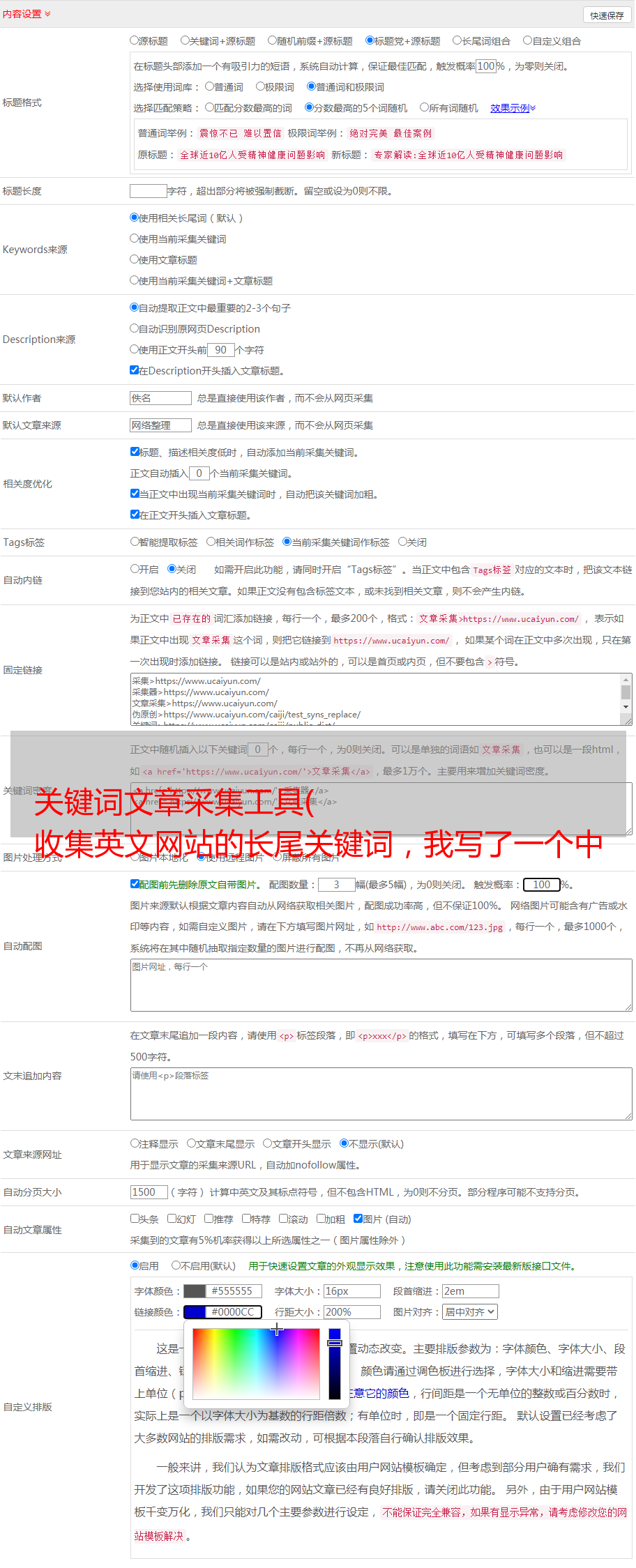The height and width of the screenshot is (1568, 636).
Task: Expand the 效果示例 link
Action: pos(513,108)
